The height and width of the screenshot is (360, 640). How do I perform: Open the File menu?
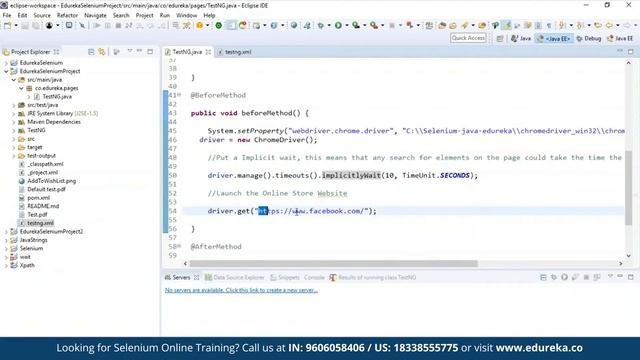(7, 15)
